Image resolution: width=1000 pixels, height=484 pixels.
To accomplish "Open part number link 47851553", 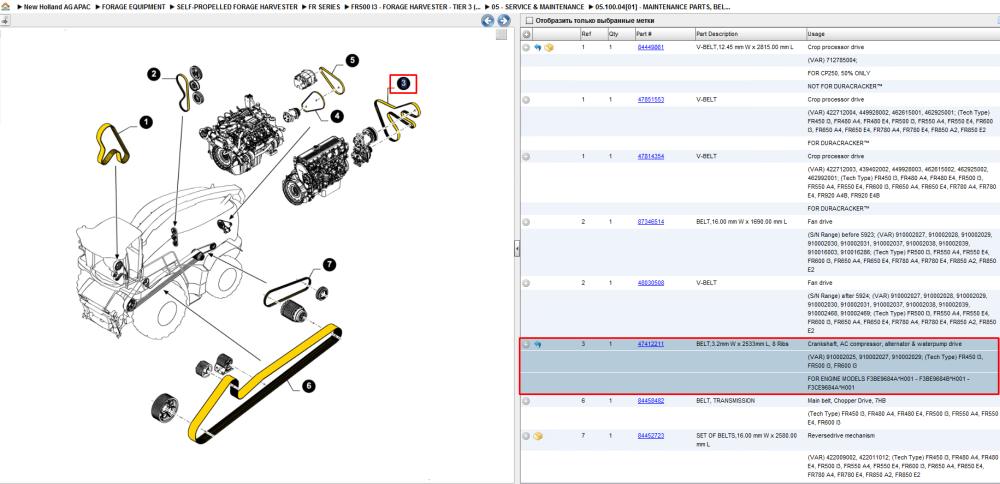I will click(651, 99).
